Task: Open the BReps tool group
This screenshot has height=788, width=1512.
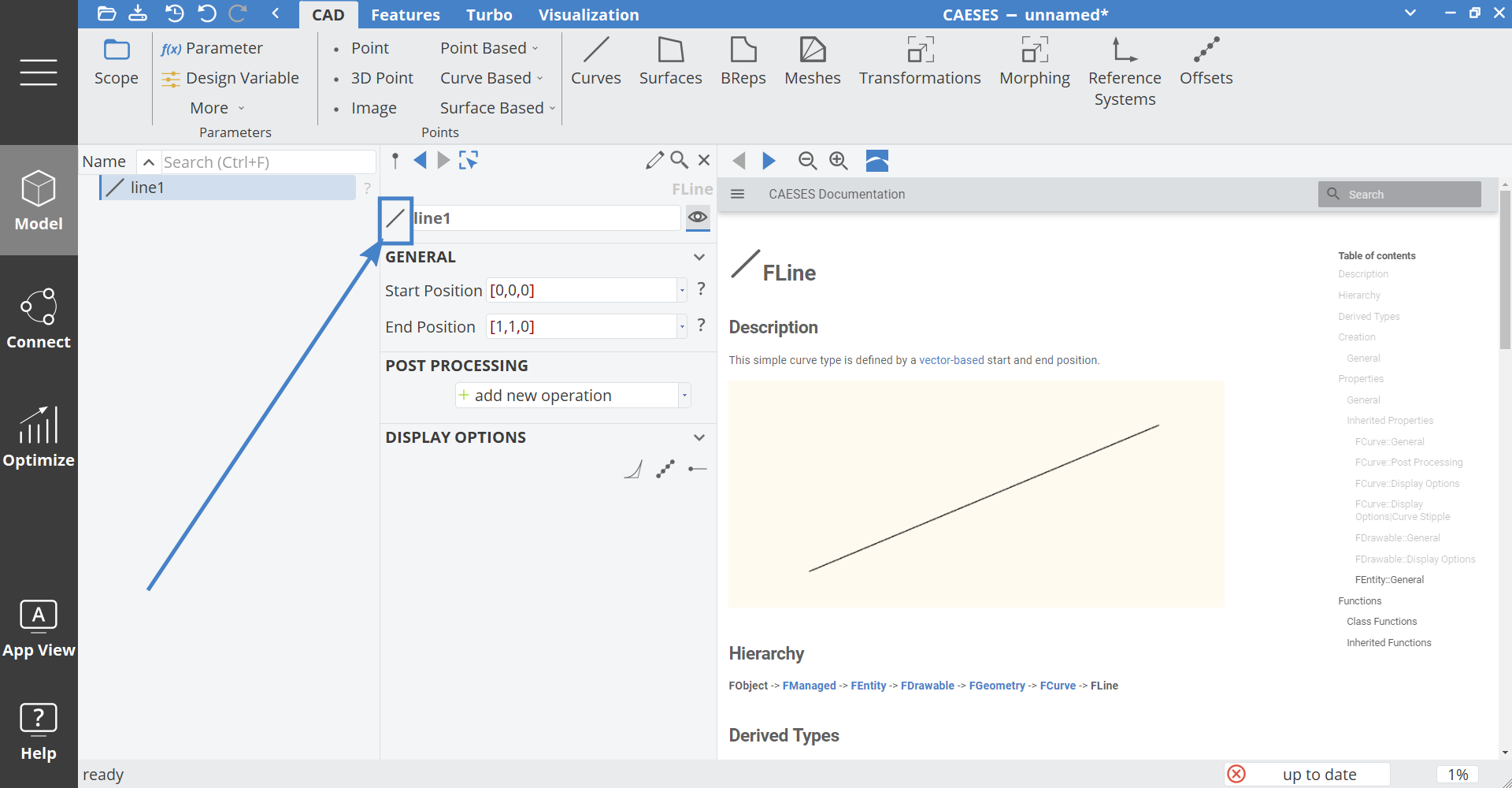Action: [743, 61]
